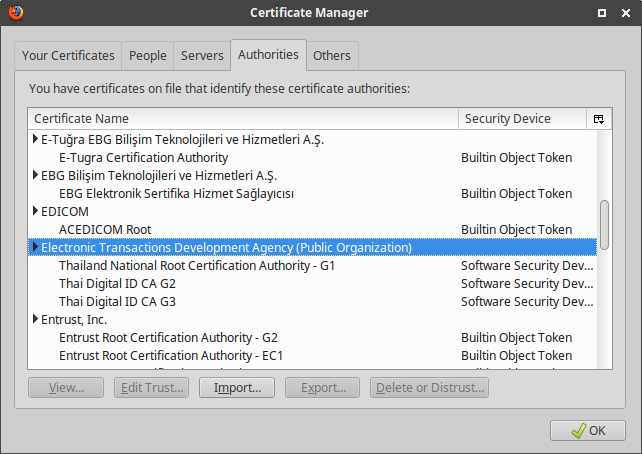Click the Import... button
The image size is (642, 454).
point(237,388)
